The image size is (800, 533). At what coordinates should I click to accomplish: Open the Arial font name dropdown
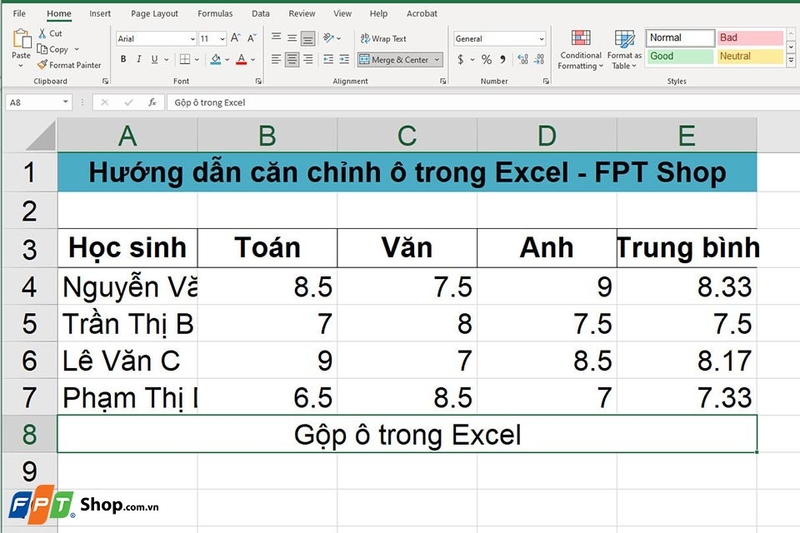tap(192, 39)
